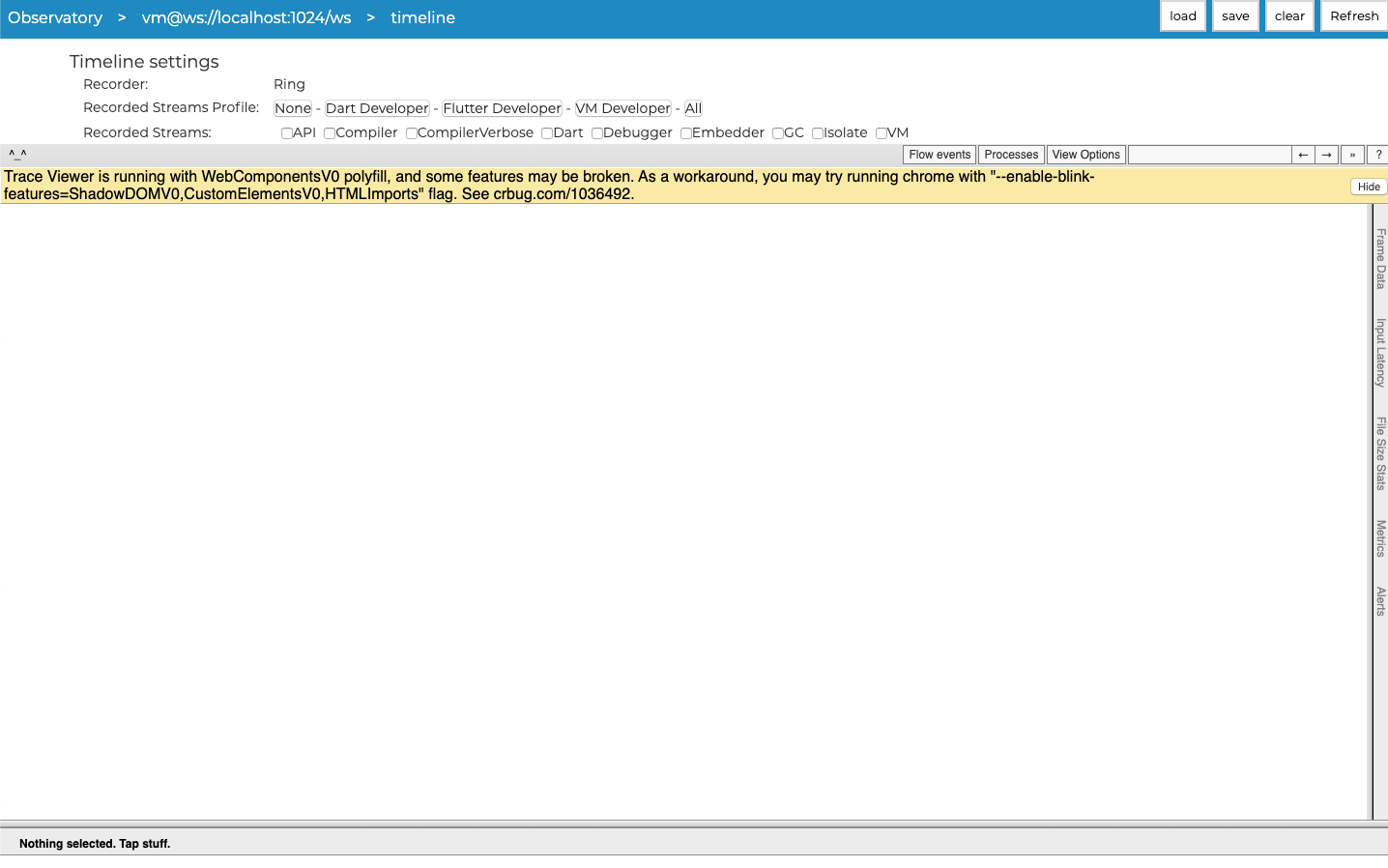Open the Processes dropdown
The width and height of the screenshot is (1388, 868).
1010,154
